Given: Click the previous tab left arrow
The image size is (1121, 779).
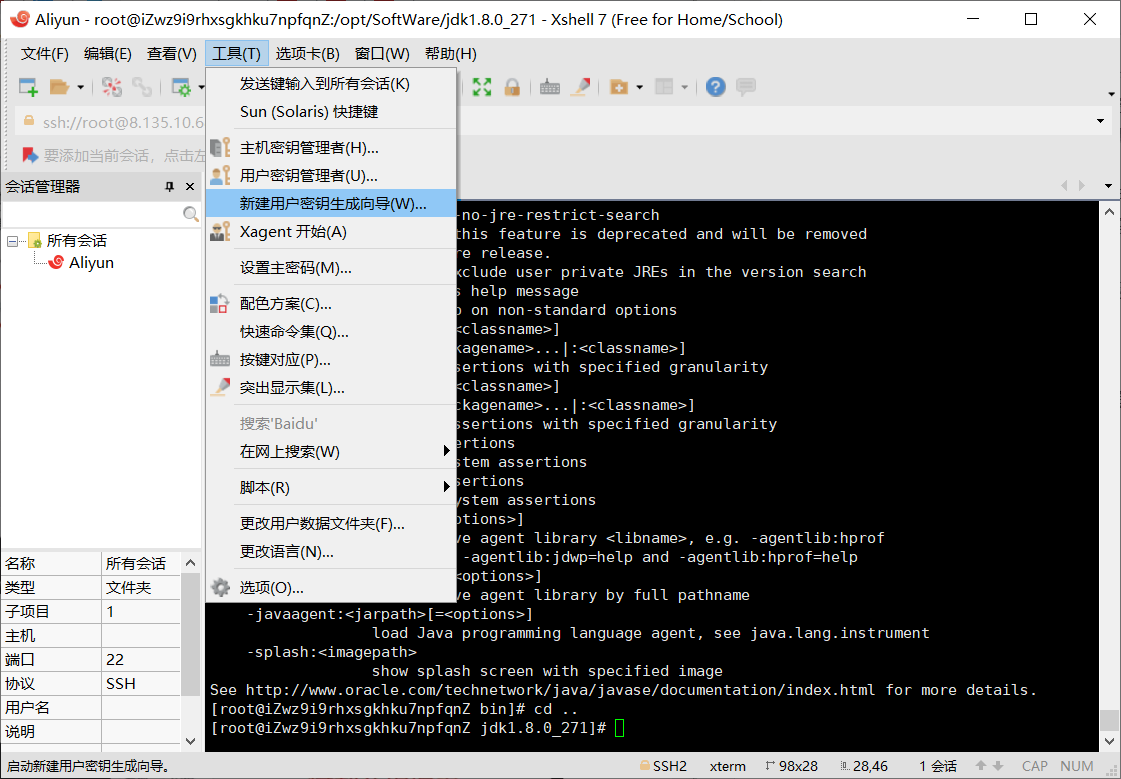Looking at the screenshot, I should point(1064,186).
